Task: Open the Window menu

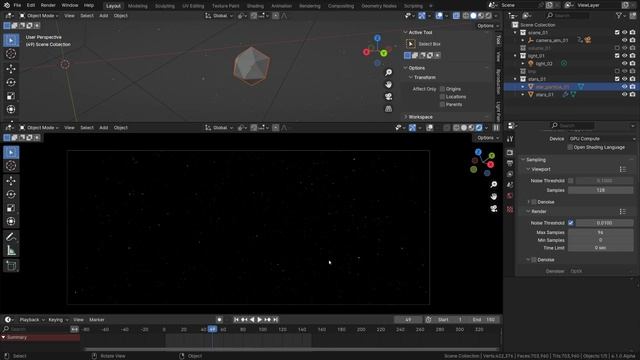Action: (69, 5)
